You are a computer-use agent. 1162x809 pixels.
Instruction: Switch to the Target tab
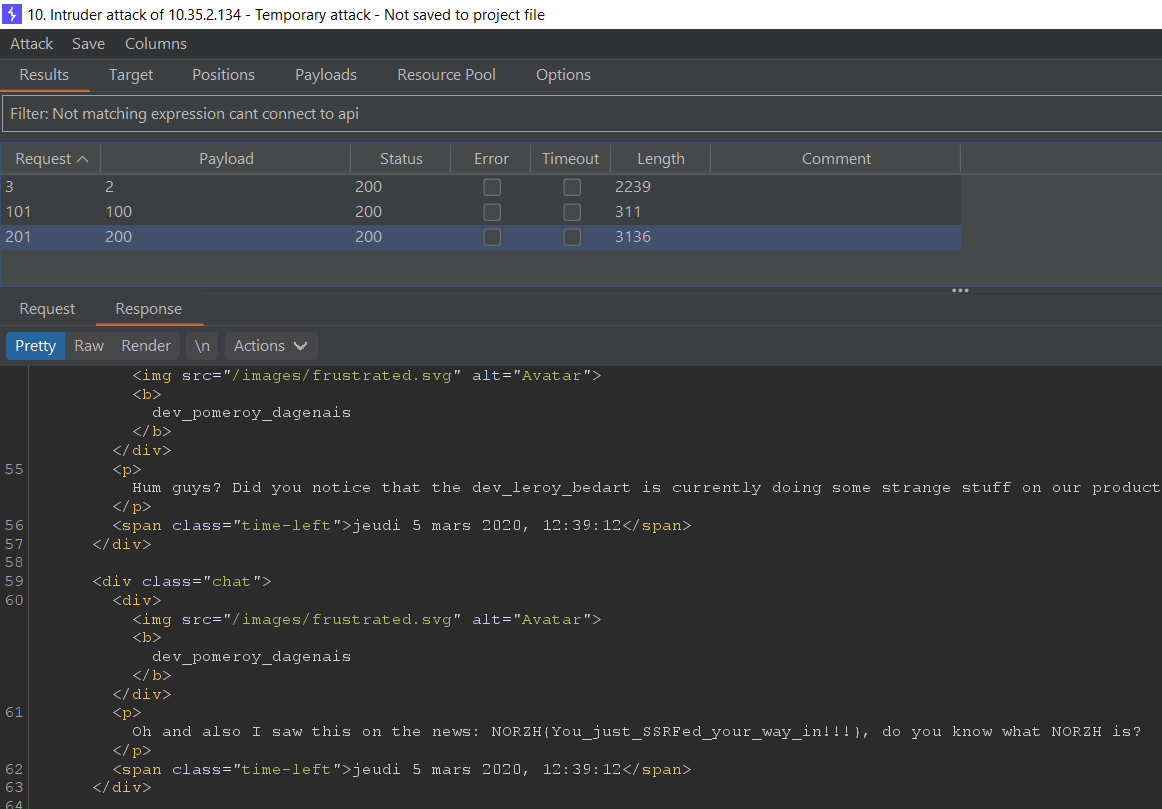[130, 75]
